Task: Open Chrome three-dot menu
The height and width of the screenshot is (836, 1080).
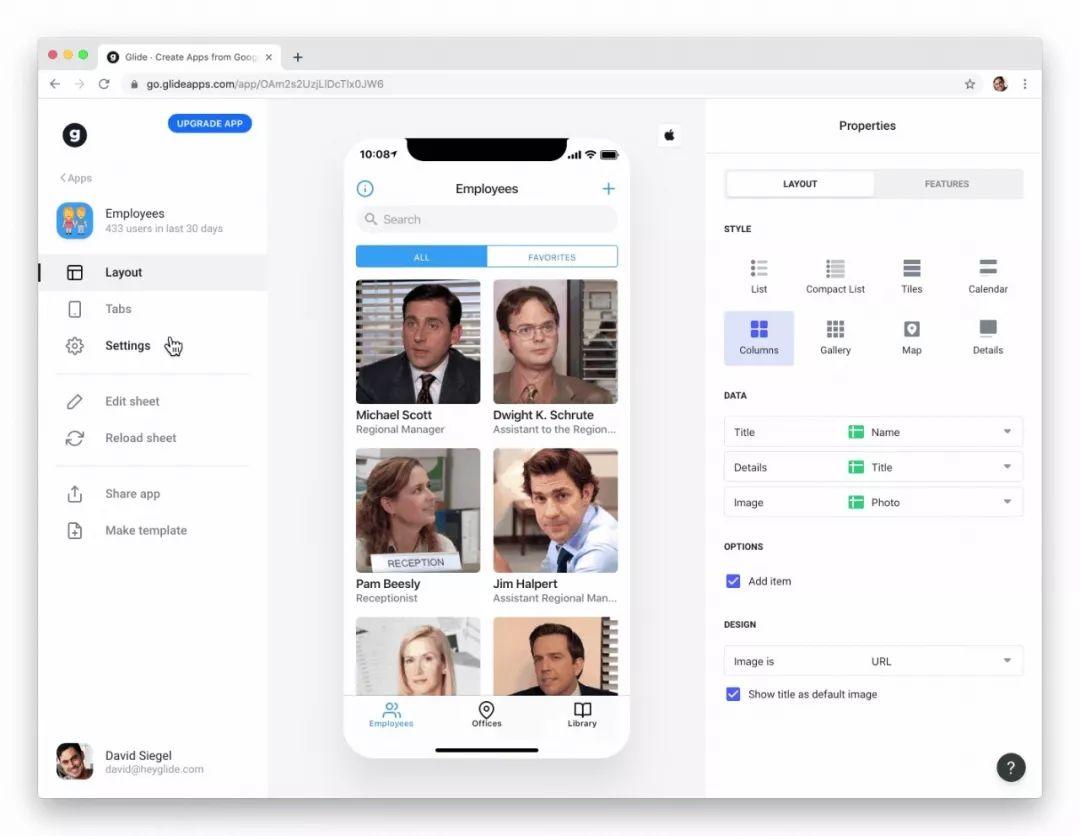Action: pos(1025,84)
